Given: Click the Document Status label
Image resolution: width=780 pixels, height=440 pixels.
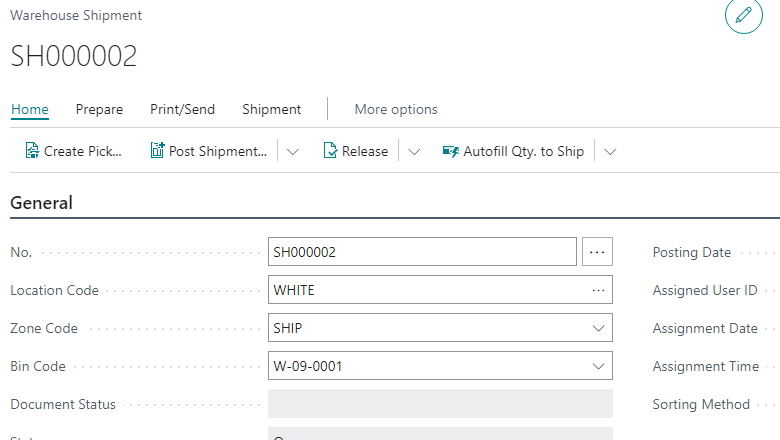Looking at the screenshot, I should pyautogui.click(x=63, y=404).
